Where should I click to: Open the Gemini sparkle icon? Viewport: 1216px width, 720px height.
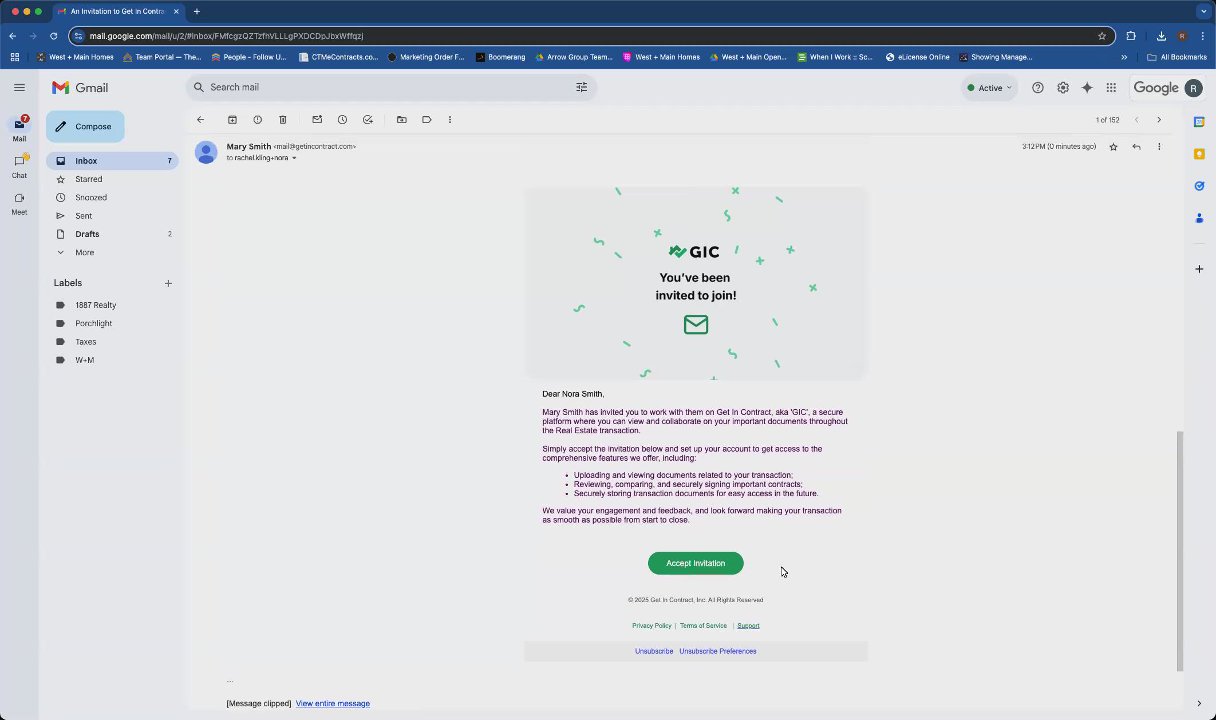(x=1087, y=88)
